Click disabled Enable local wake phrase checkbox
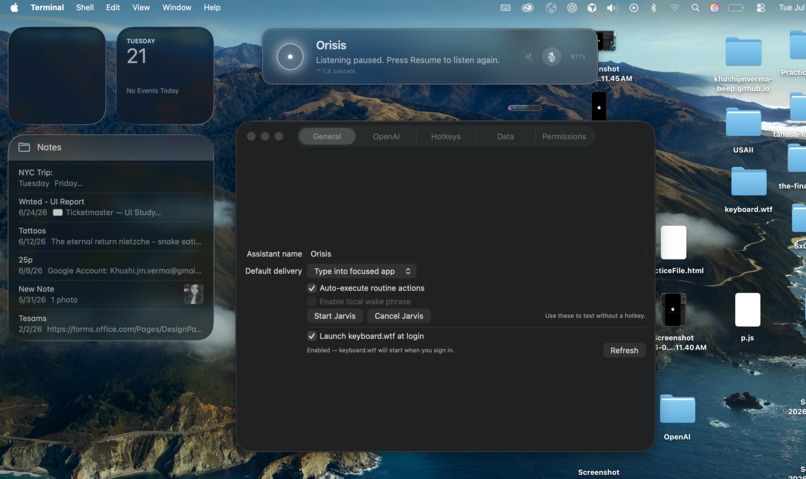The height and width of the screenshot is (479, 806). coord(312,302)
